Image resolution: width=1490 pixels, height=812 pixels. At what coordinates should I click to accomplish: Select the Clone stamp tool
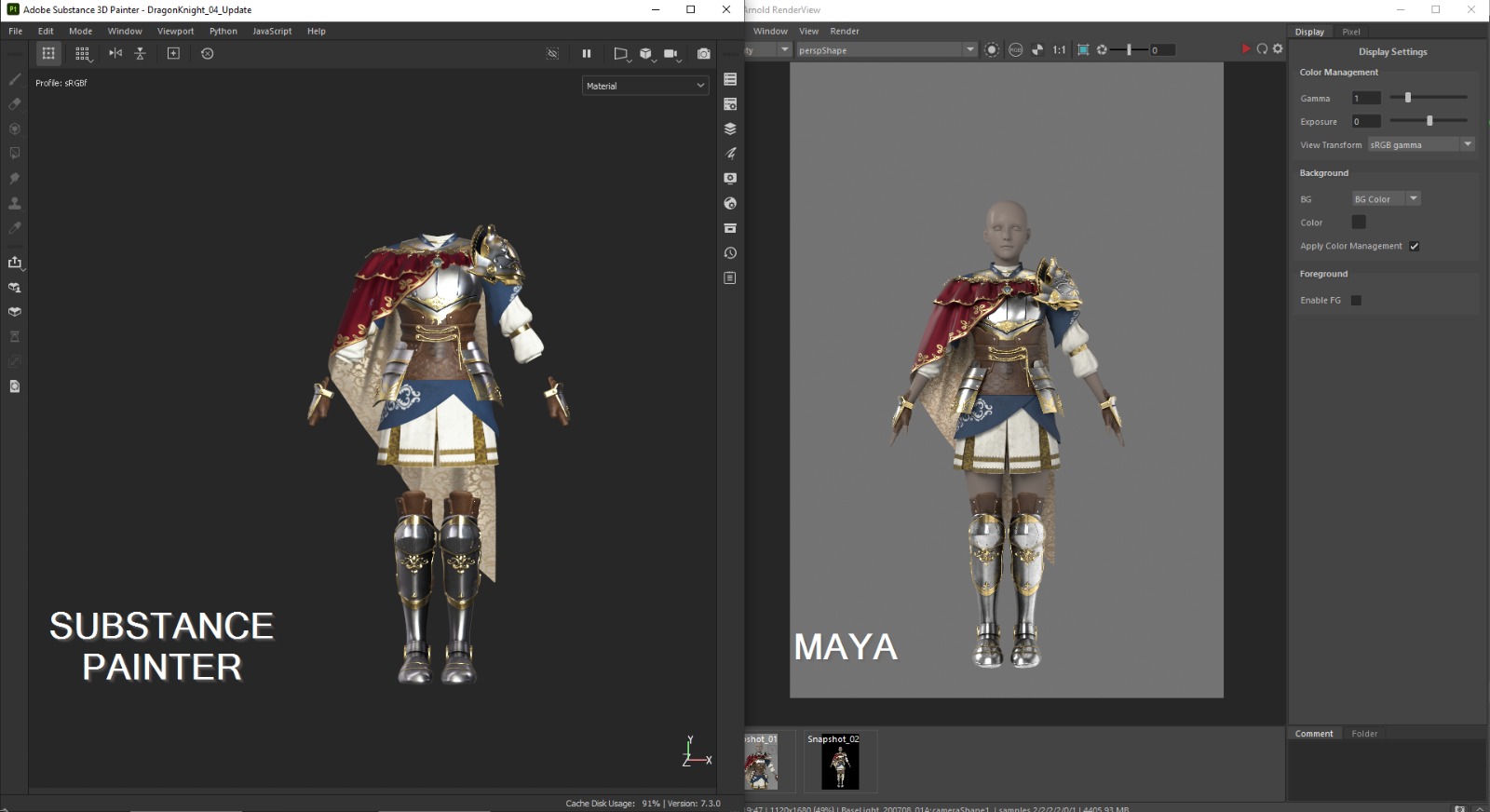click(x=15, y=202)
